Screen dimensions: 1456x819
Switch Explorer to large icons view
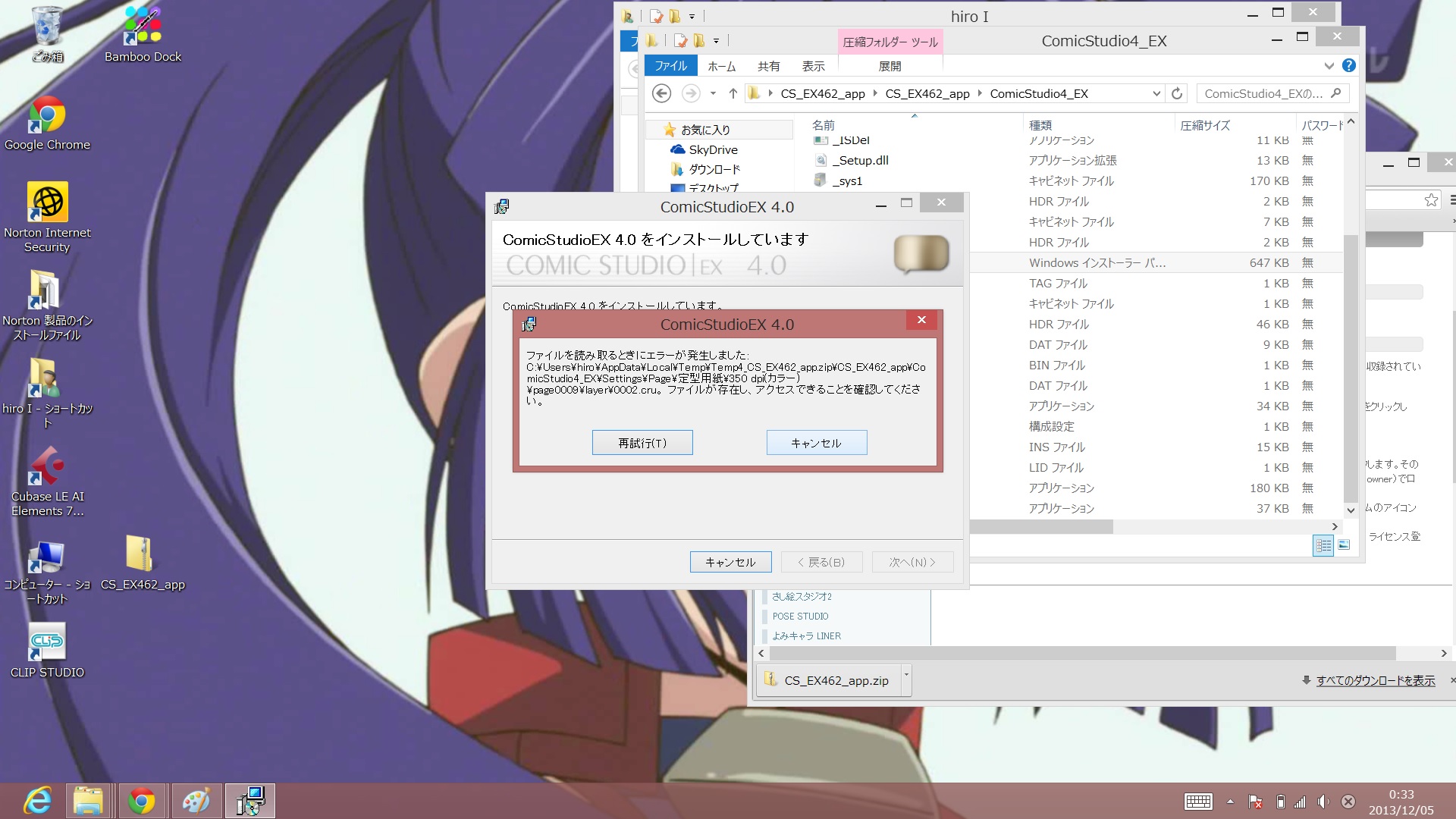pos(1344,545)
